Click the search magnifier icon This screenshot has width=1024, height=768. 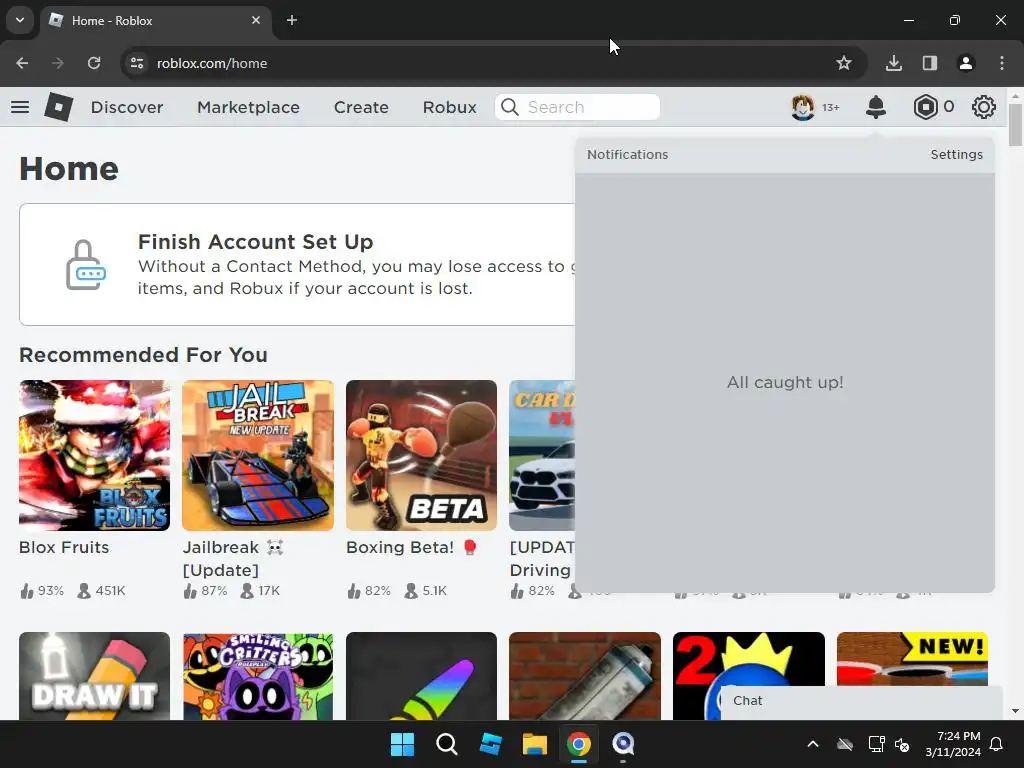pos(510,107)
